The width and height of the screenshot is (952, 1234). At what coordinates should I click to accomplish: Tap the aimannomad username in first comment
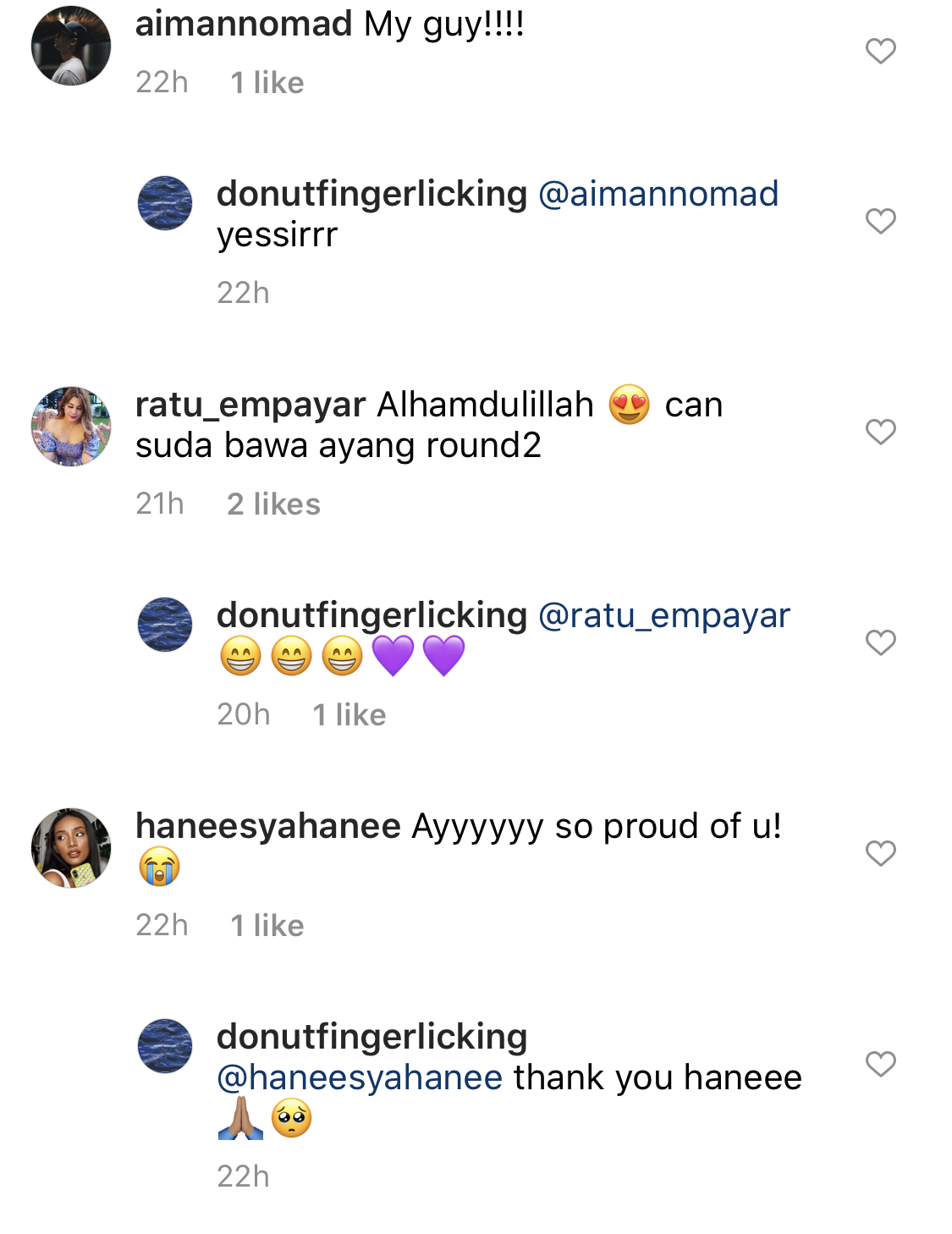[x=244, y=24]
